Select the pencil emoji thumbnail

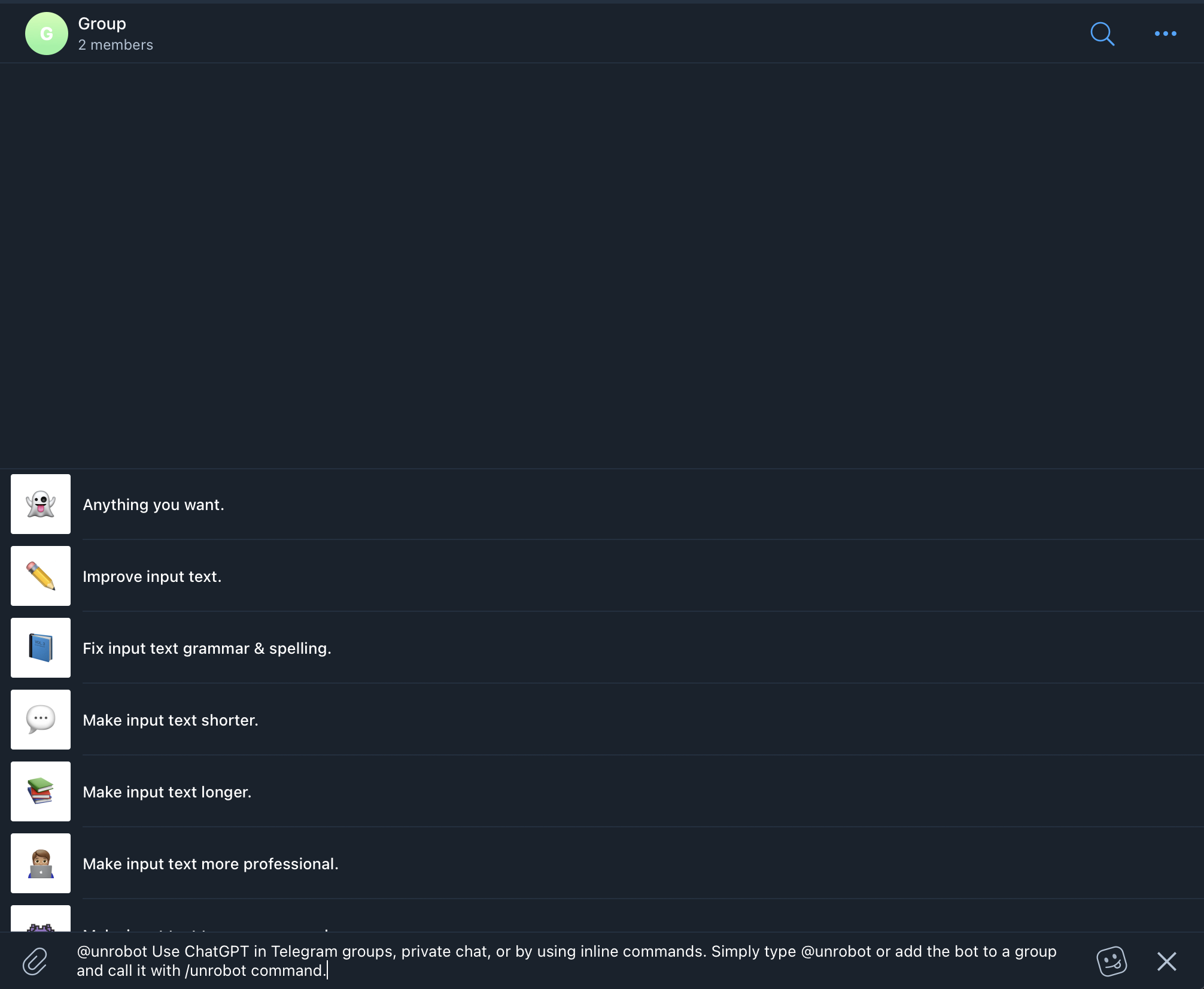point(41,576)
